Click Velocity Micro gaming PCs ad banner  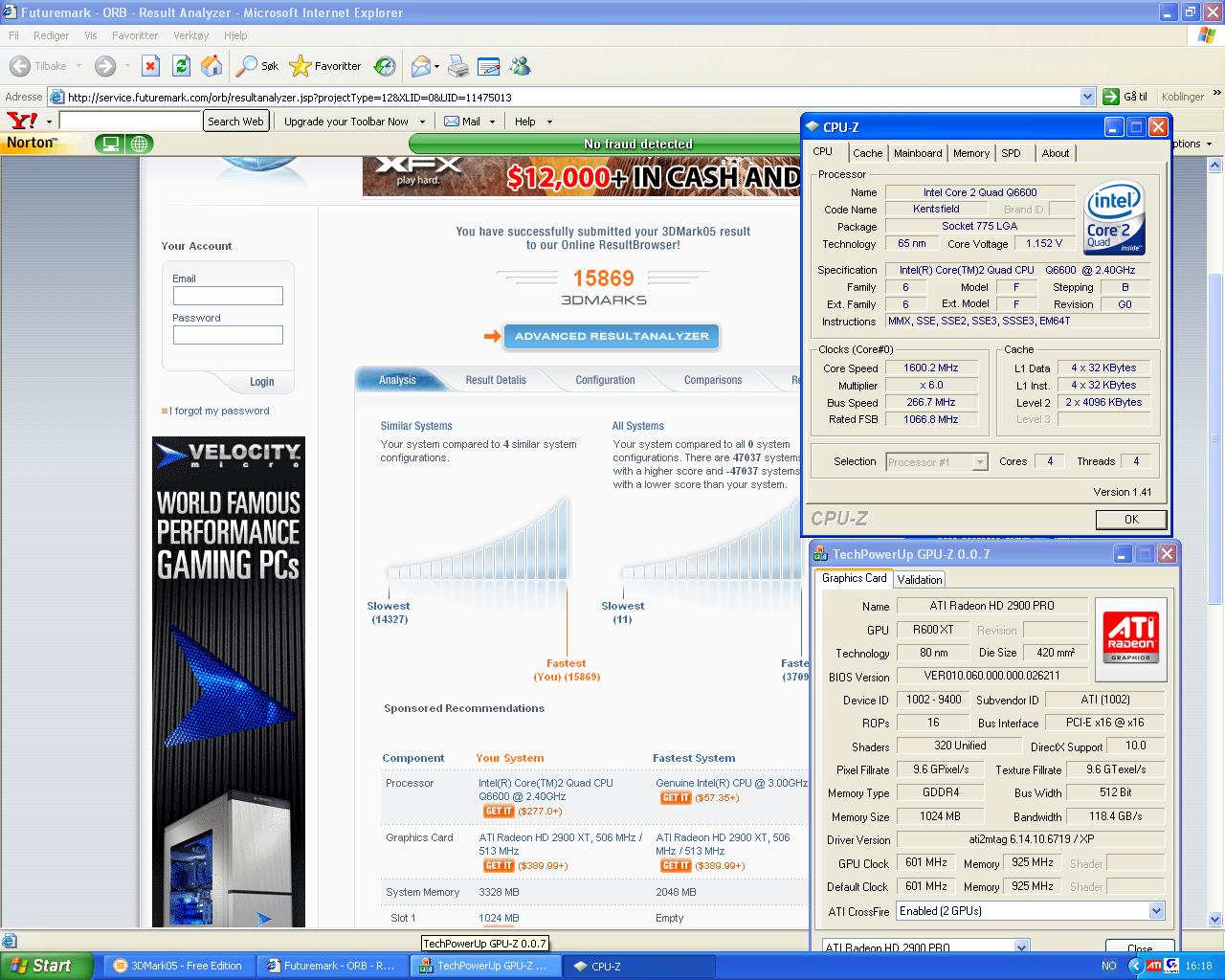pyautogui.click(x=229, y=681)
